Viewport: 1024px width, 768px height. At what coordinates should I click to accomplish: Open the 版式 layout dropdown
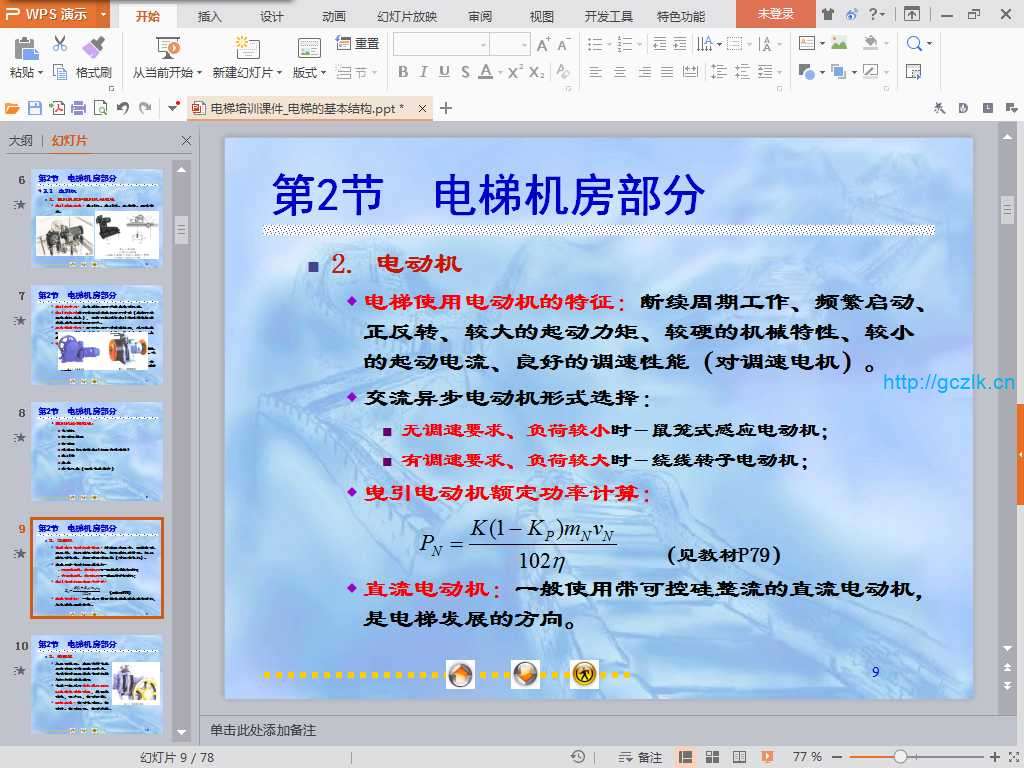[309, 72]
